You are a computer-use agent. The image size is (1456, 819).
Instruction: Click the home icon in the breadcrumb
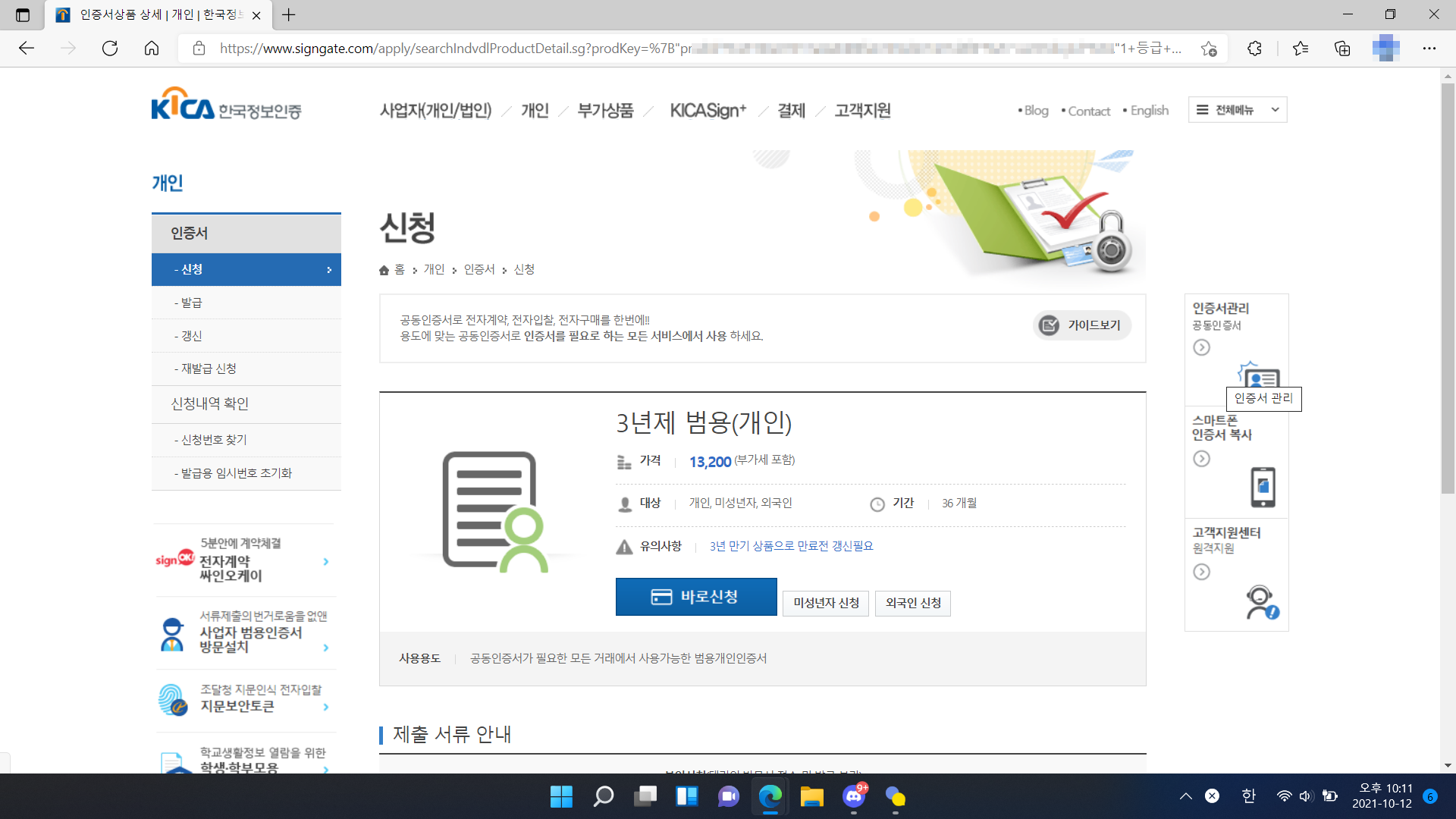(x=384, y=270)
